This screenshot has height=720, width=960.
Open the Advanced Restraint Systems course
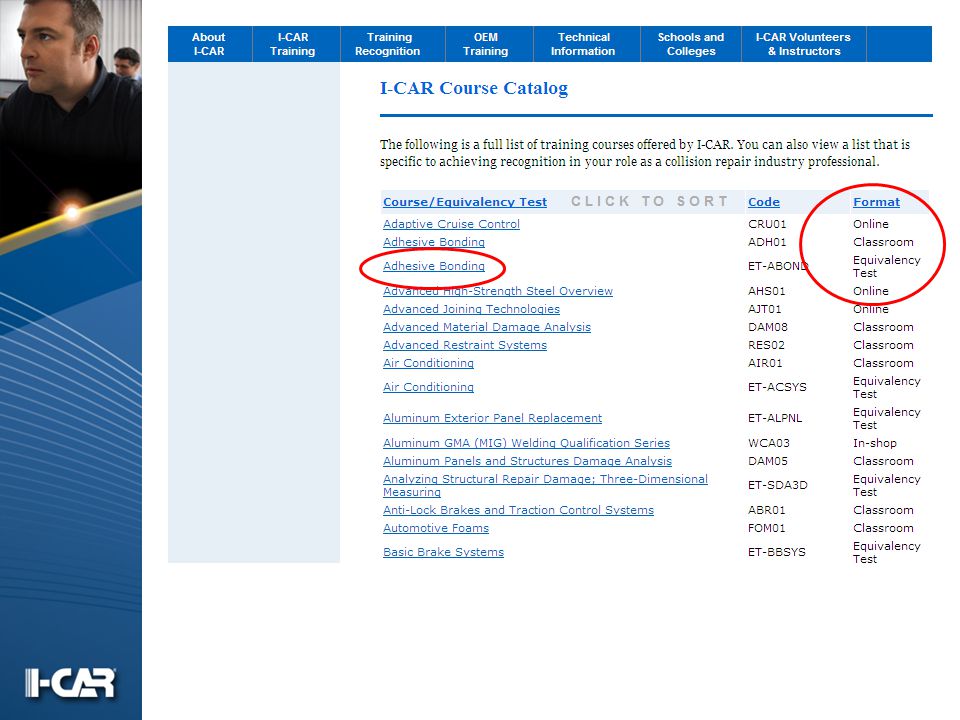pyautogui.click(x=465, y=345)
